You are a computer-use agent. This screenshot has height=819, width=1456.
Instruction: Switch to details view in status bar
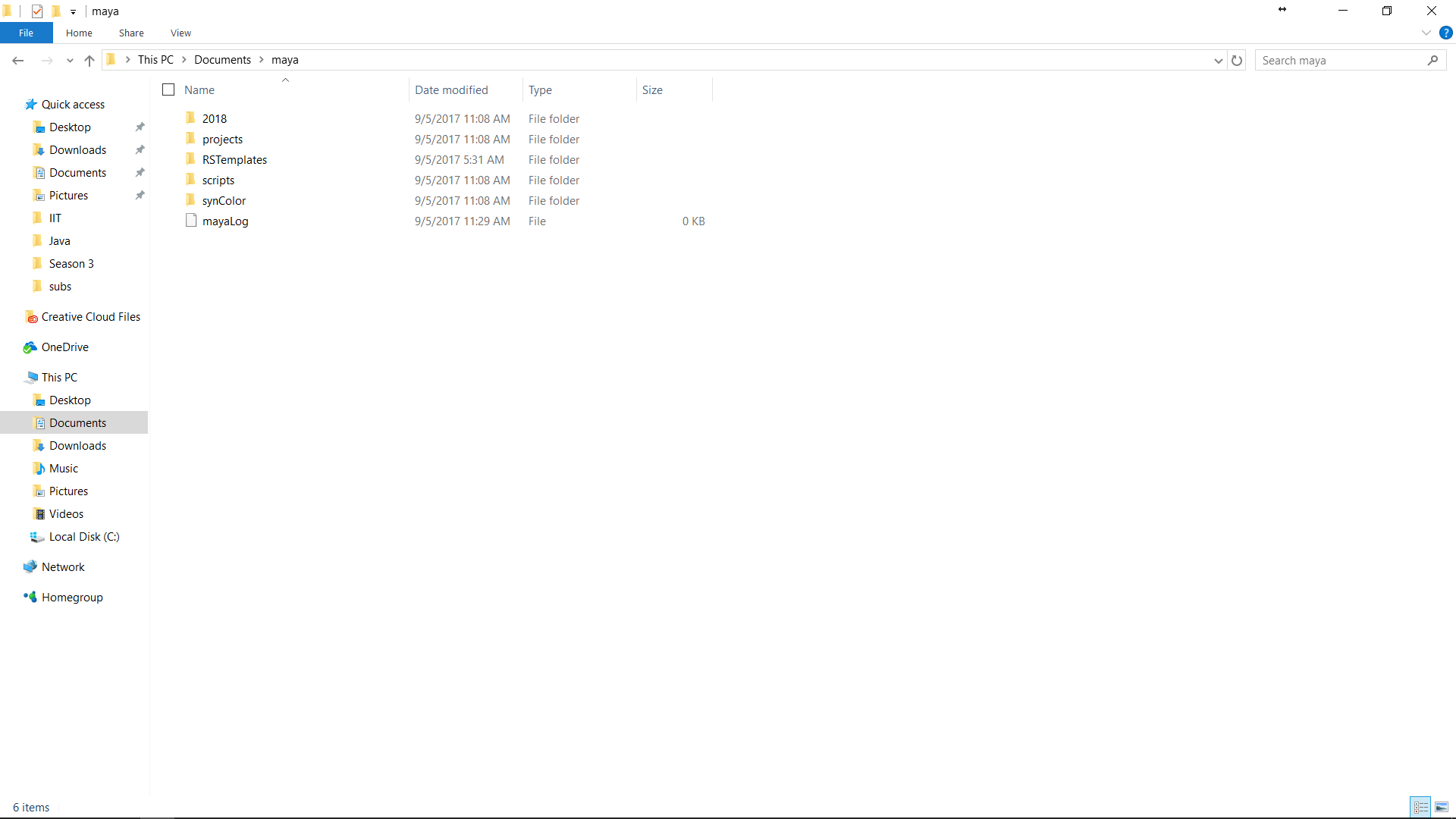(1420, 807)
